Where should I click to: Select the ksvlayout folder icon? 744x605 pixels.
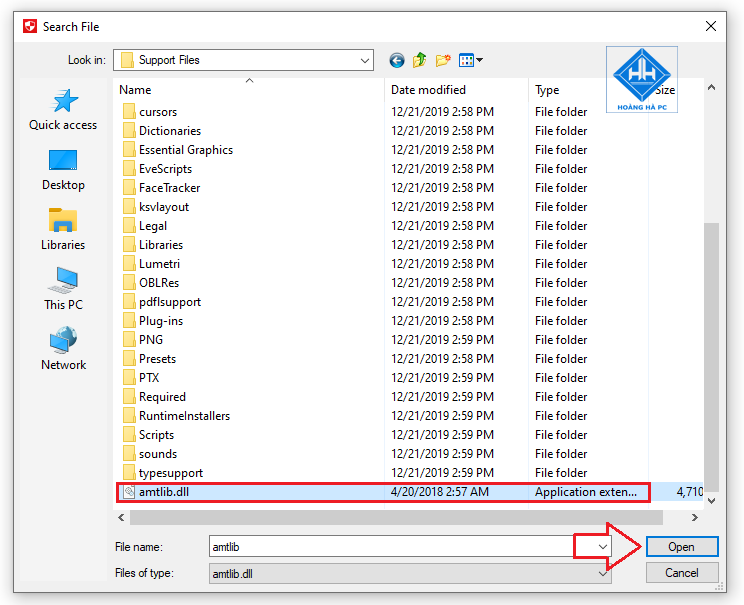click(x=129, y=206)
